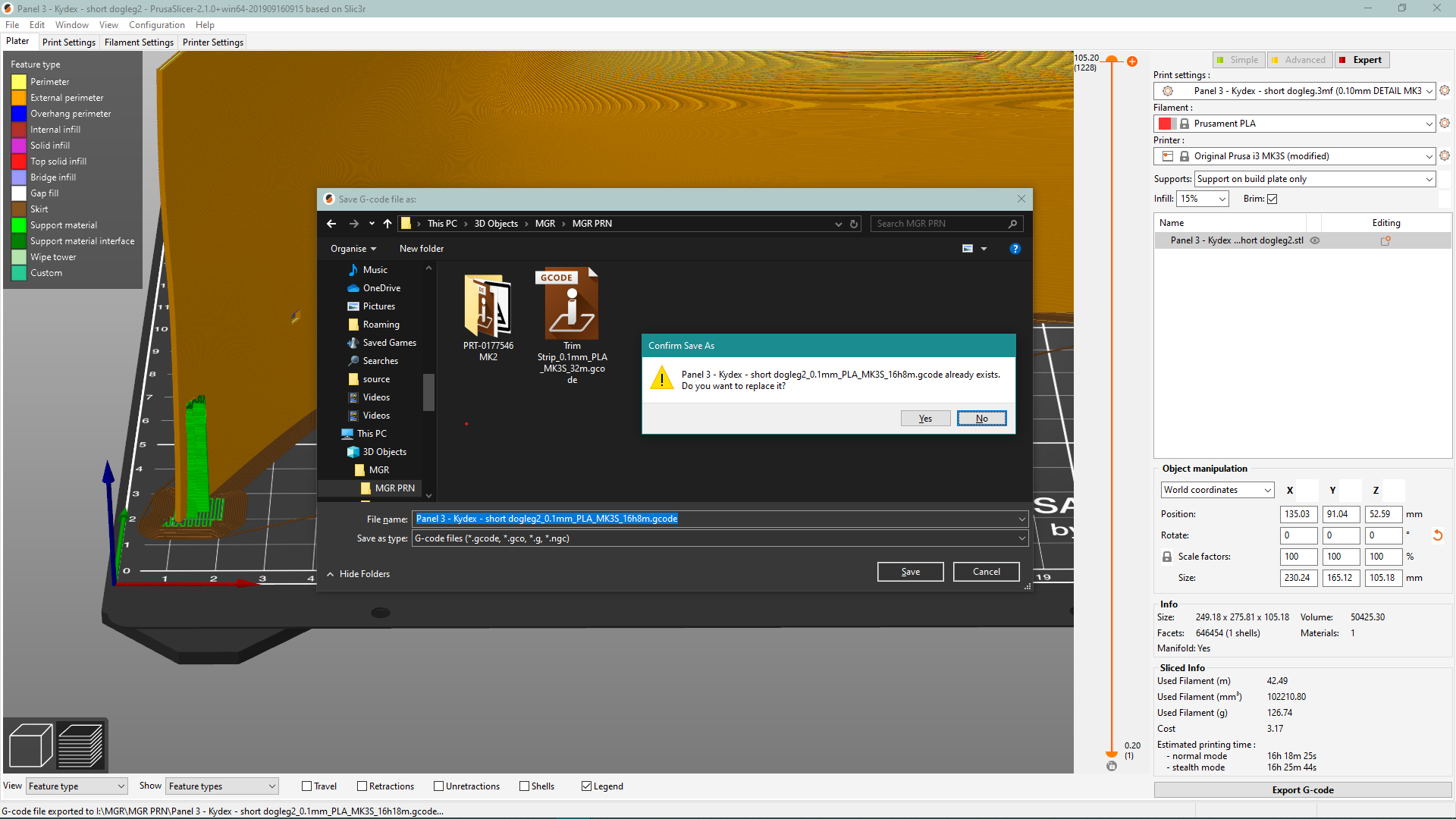
Task: Switch to layer preview icon
Action: (x=80, y=745)
